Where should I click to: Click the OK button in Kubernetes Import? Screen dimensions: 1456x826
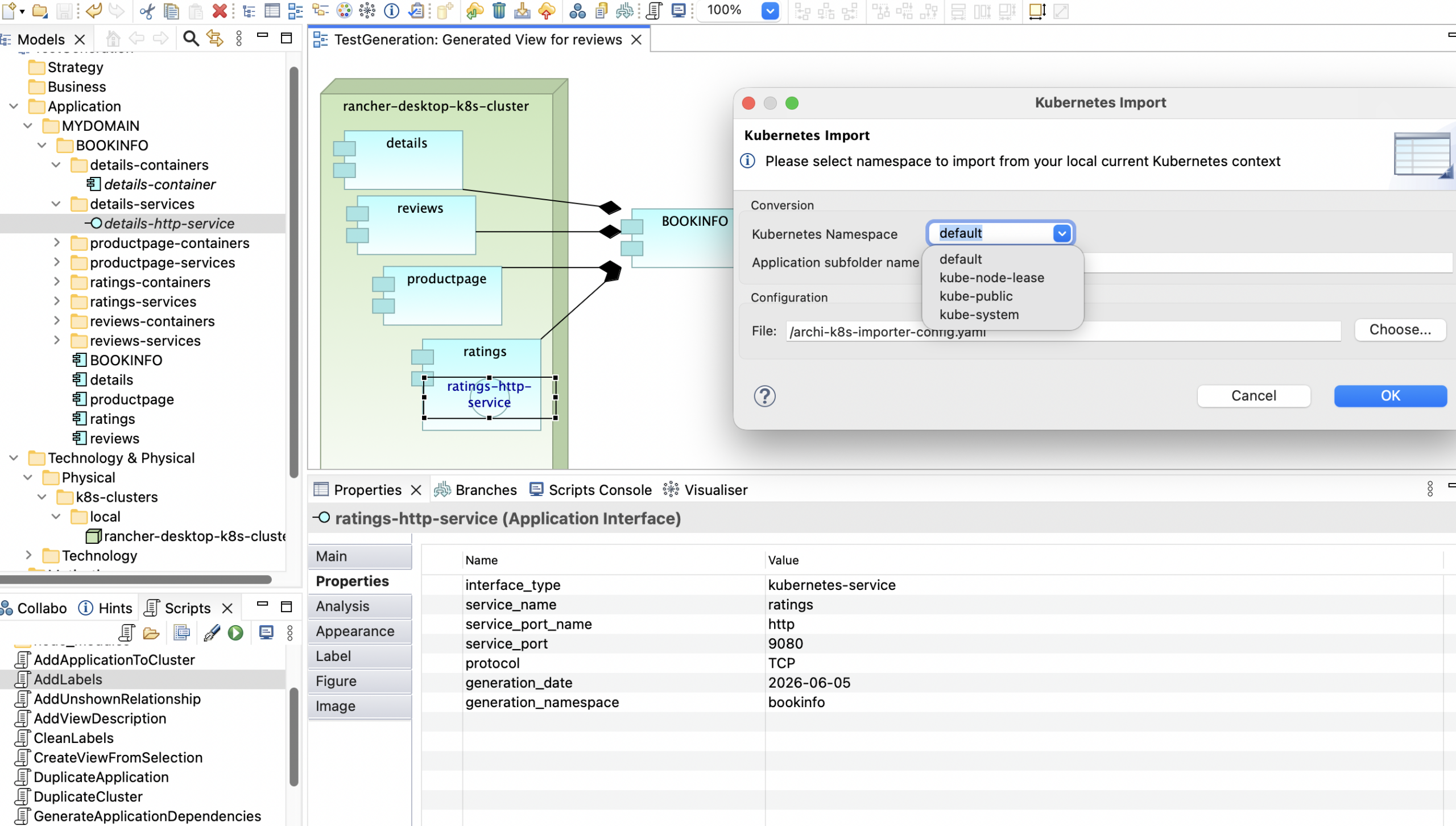click(x=1390, y=396)
